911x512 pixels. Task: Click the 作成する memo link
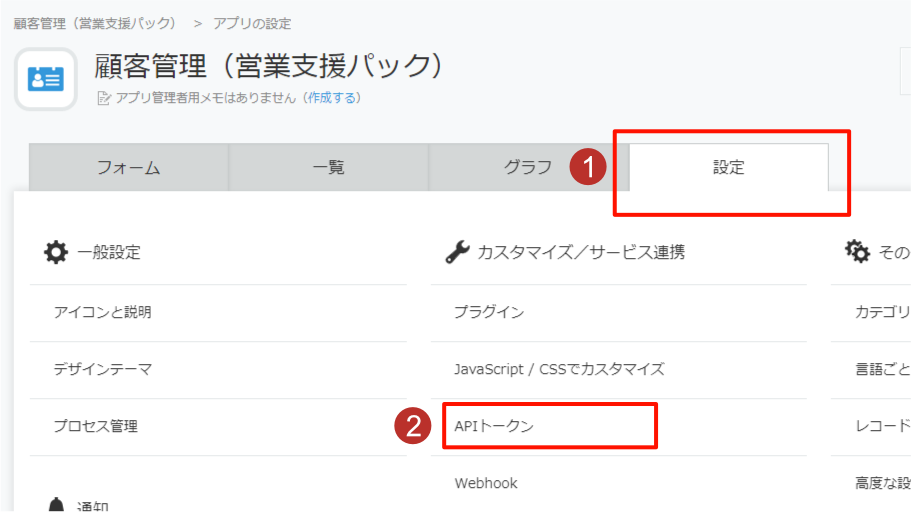click(332, 98)
